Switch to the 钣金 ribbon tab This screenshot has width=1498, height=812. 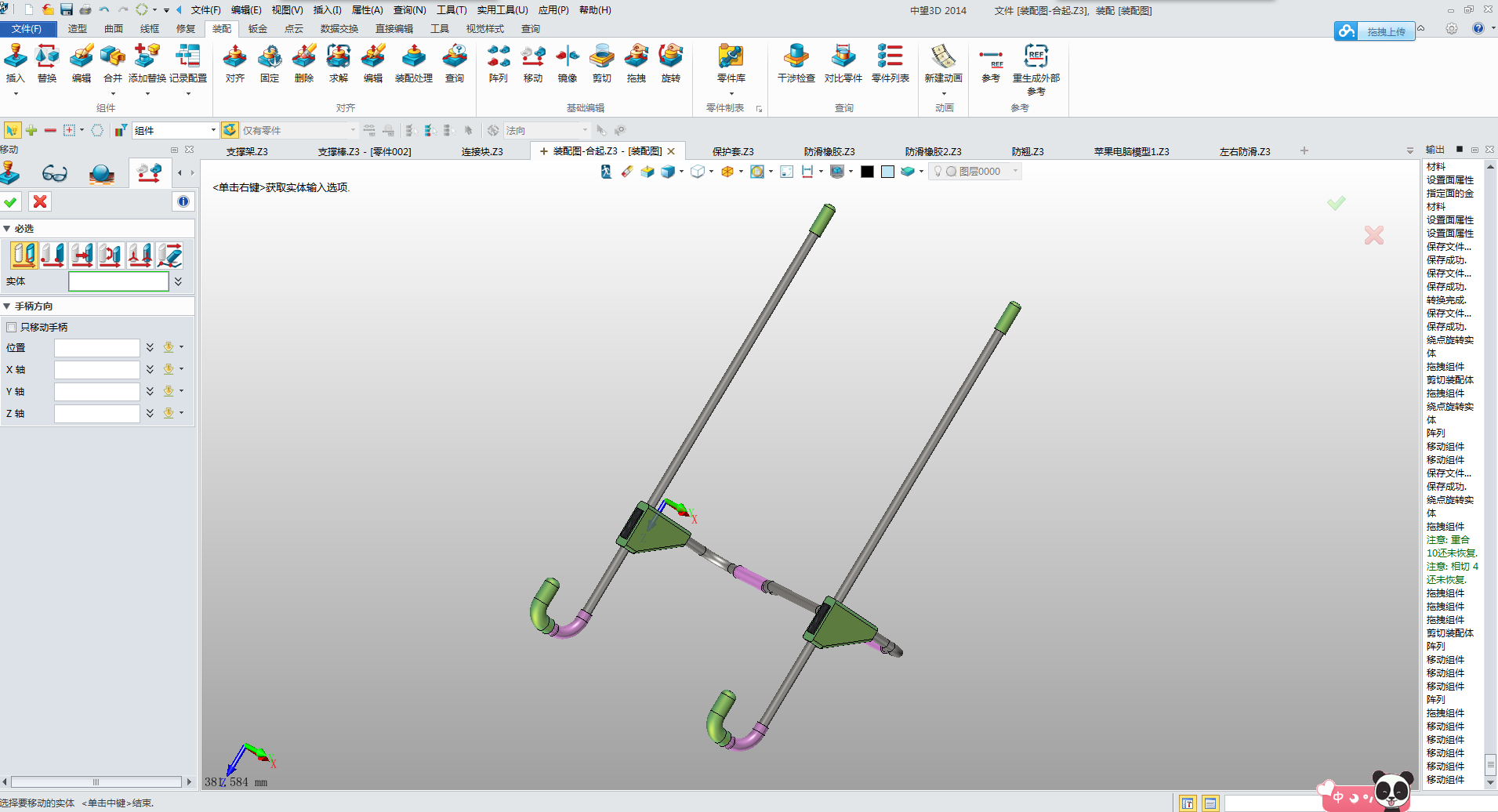point(258,29)
